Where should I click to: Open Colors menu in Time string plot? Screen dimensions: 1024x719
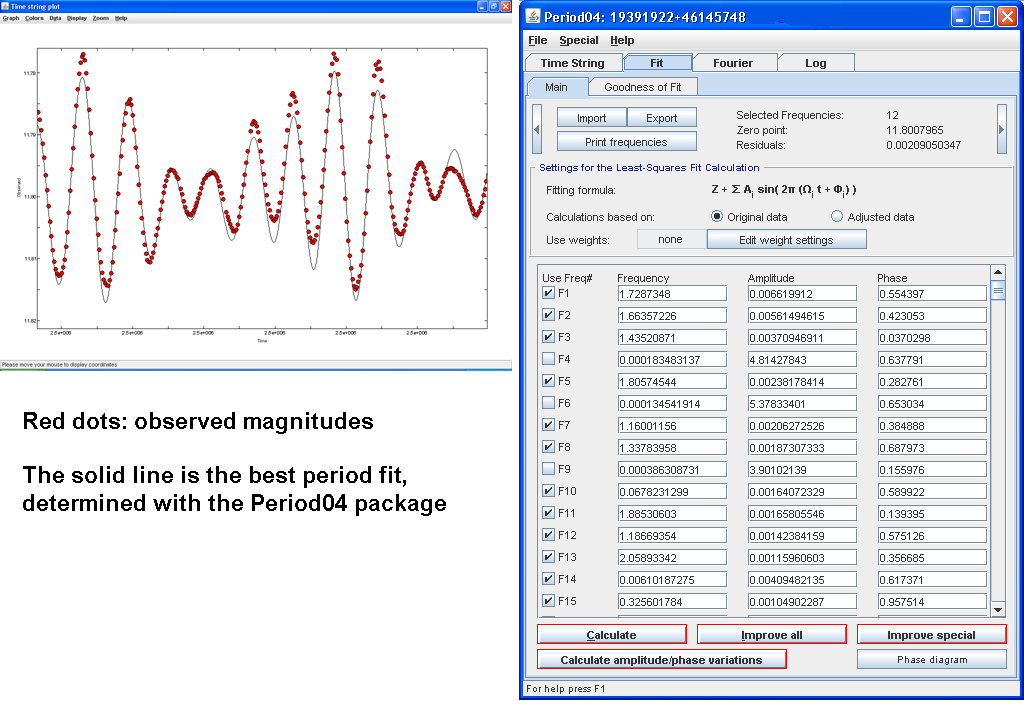tap(34, 18)
